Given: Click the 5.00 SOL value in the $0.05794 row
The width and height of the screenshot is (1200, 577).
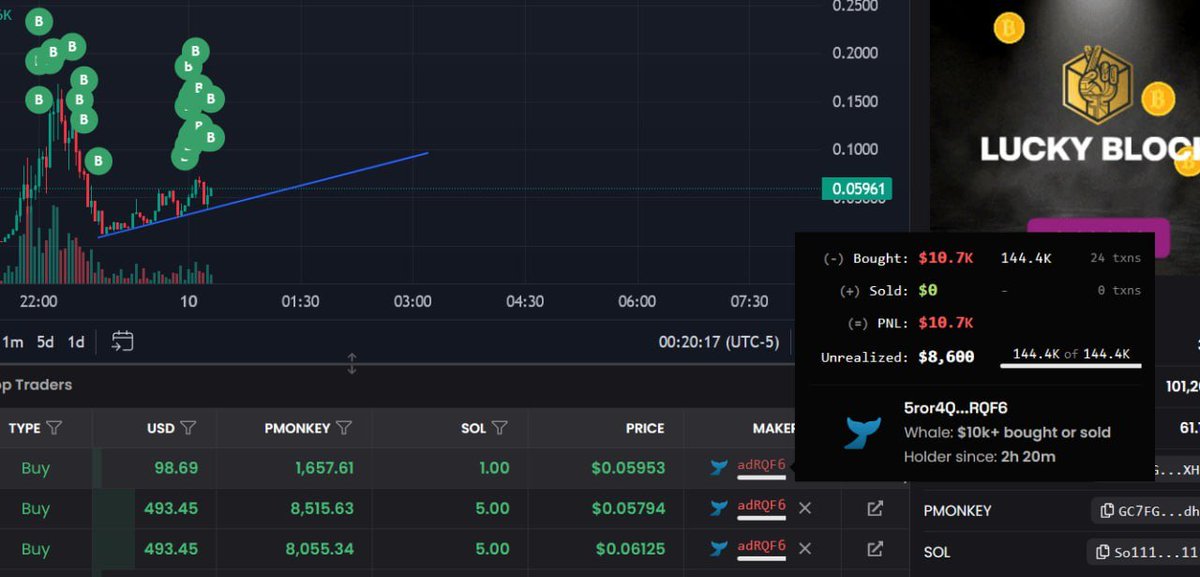Looking at the screenshot, I should tap(493, 508).
